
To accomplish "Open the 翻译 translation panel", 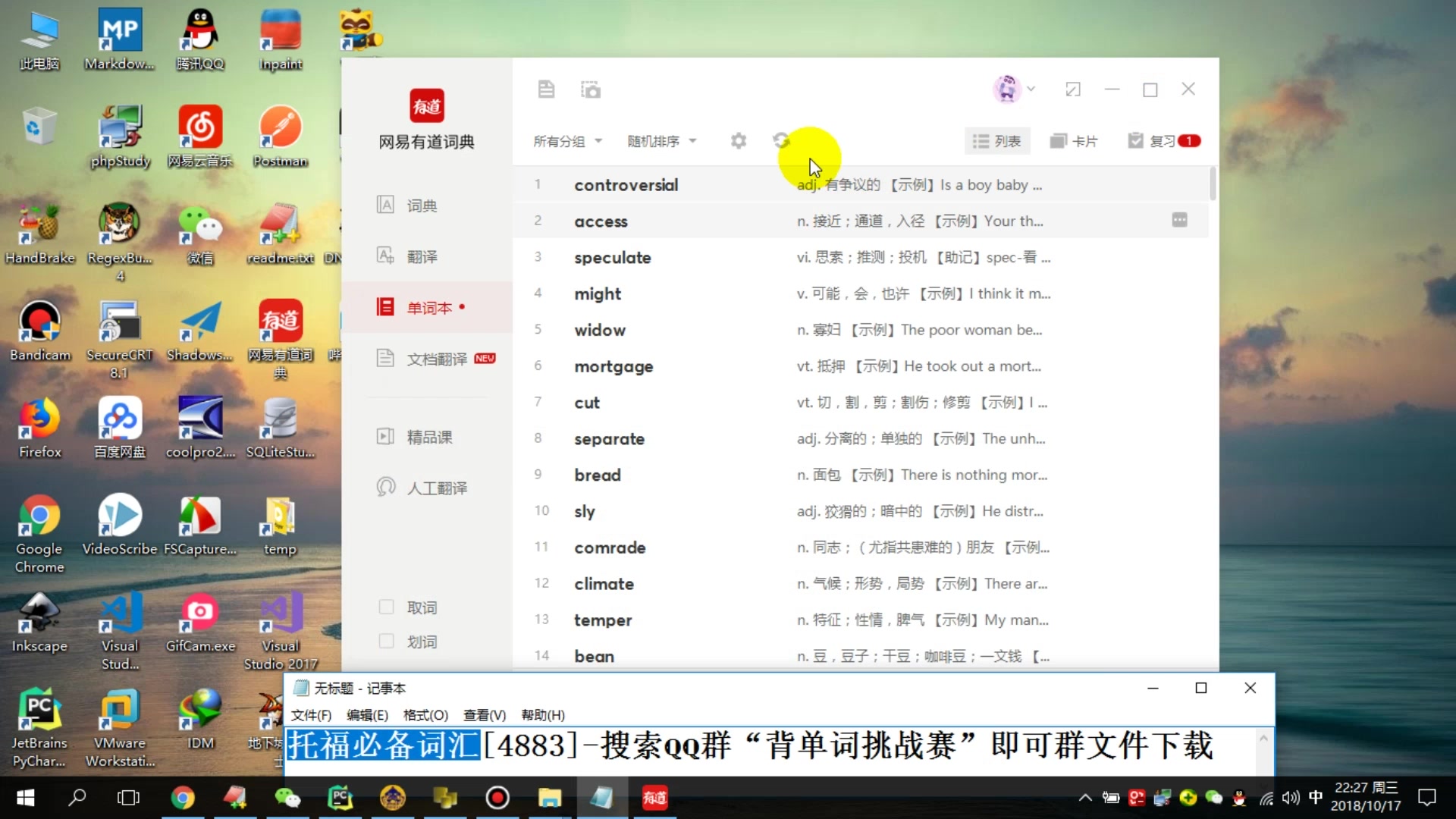I will point(422,256).
